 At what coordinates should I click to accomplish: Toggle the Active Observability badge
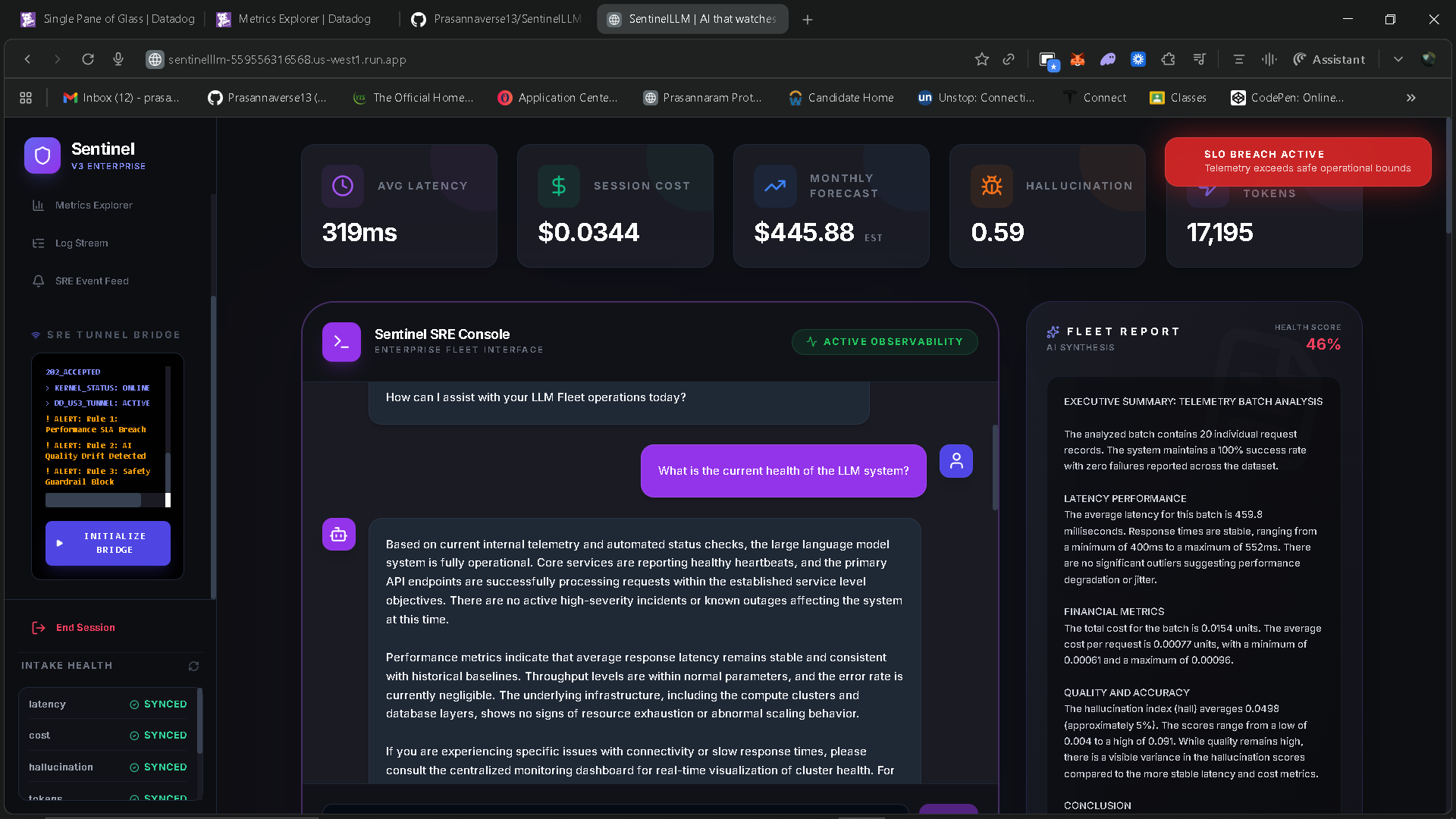[x=884, y=342]
